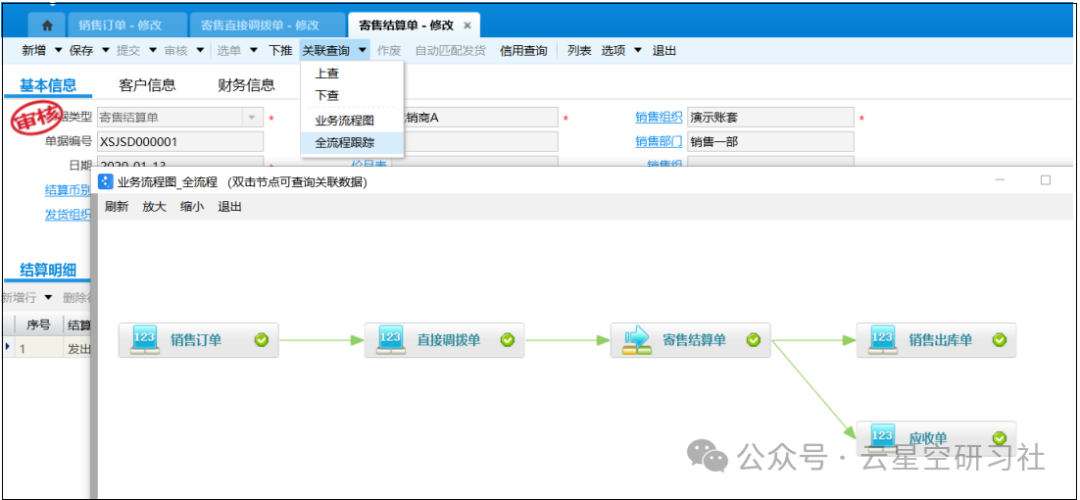Click green check on 销售订单 node
The image size is (1080, 500).
tap(261, 340)
